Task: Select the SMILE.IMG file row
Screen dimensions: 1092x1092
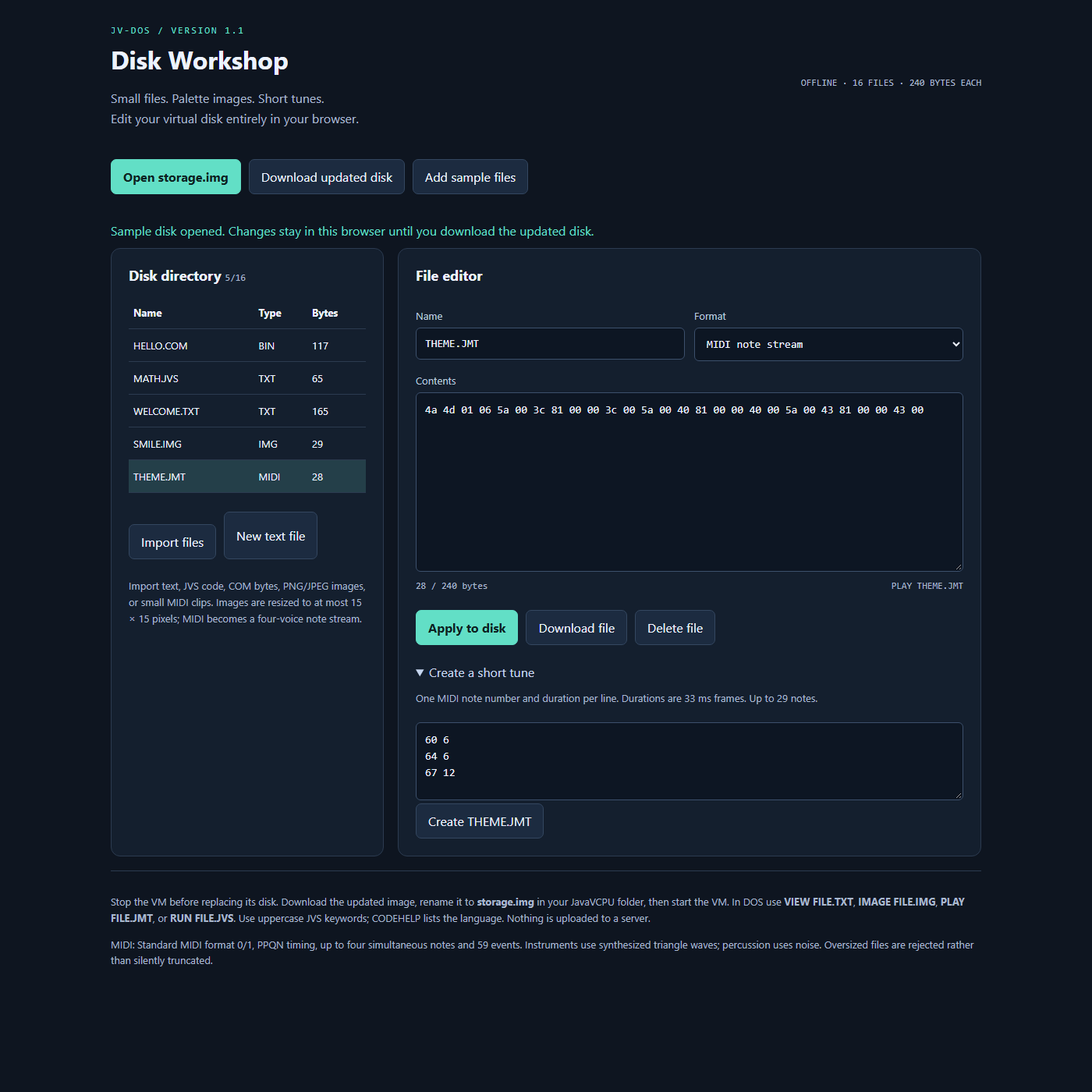Action: tap(247, 444)
